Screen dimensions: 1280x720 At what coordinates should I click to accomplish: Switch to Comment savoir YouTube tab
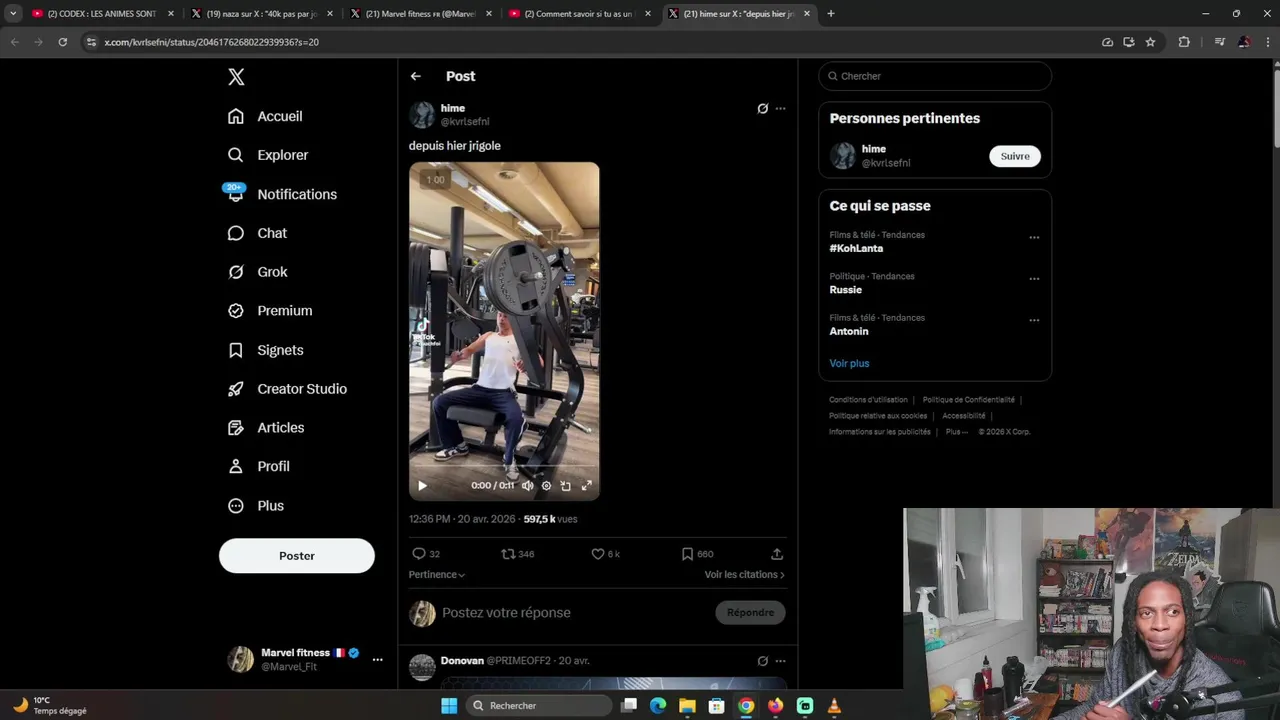(x=579, y=14)
